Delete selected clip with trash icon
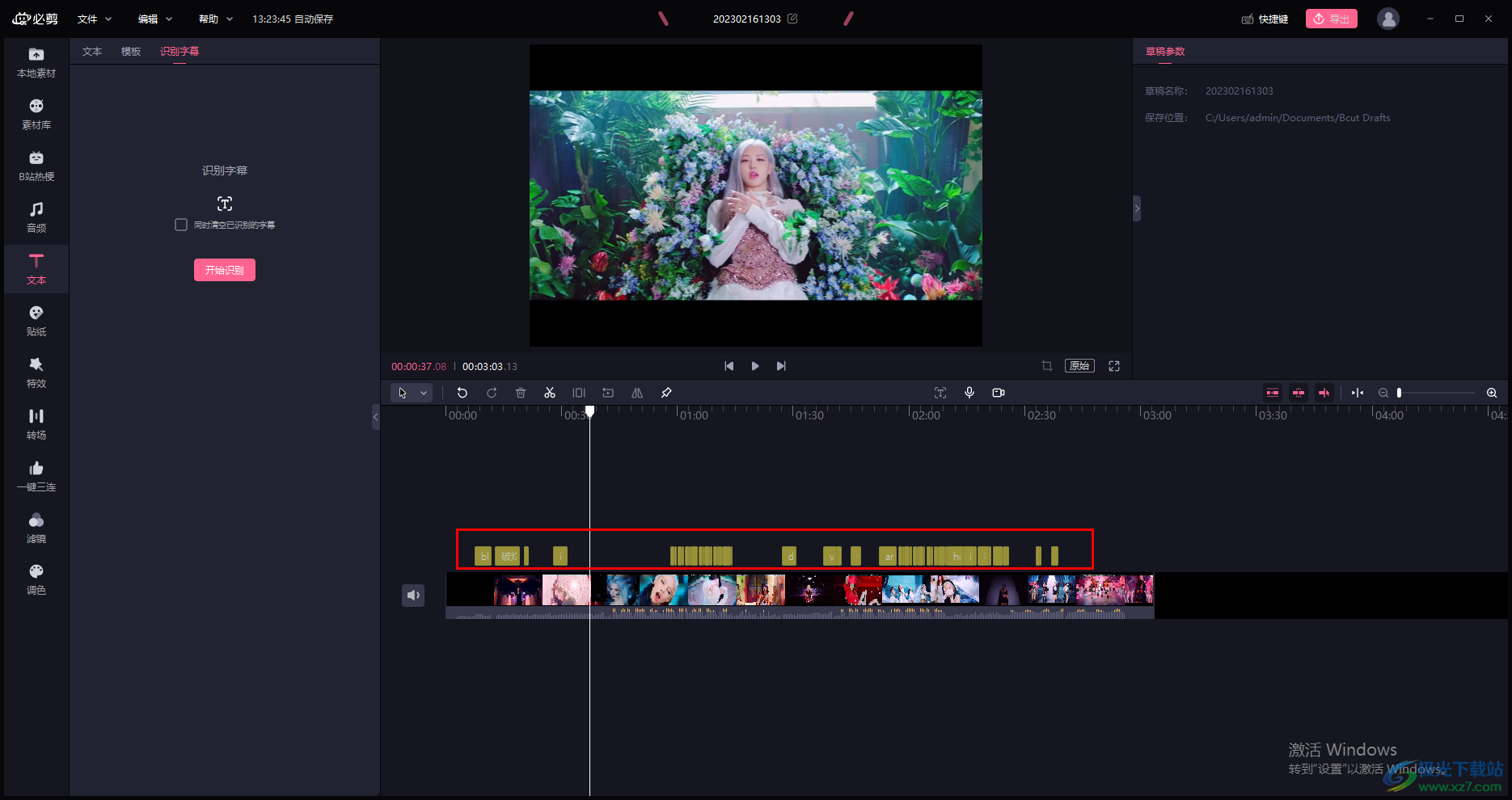The width and height of the screenshot is (1512, 800). [521, 393]
